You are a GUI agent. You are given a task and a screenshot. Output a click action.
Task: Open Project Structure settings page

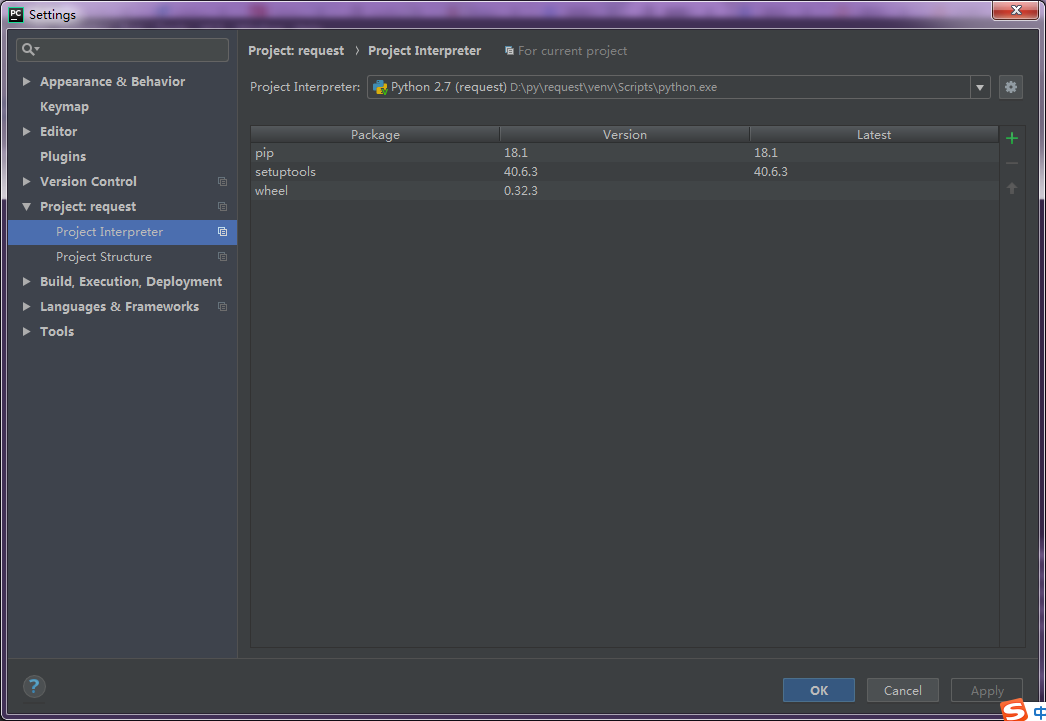pos(103,257)
